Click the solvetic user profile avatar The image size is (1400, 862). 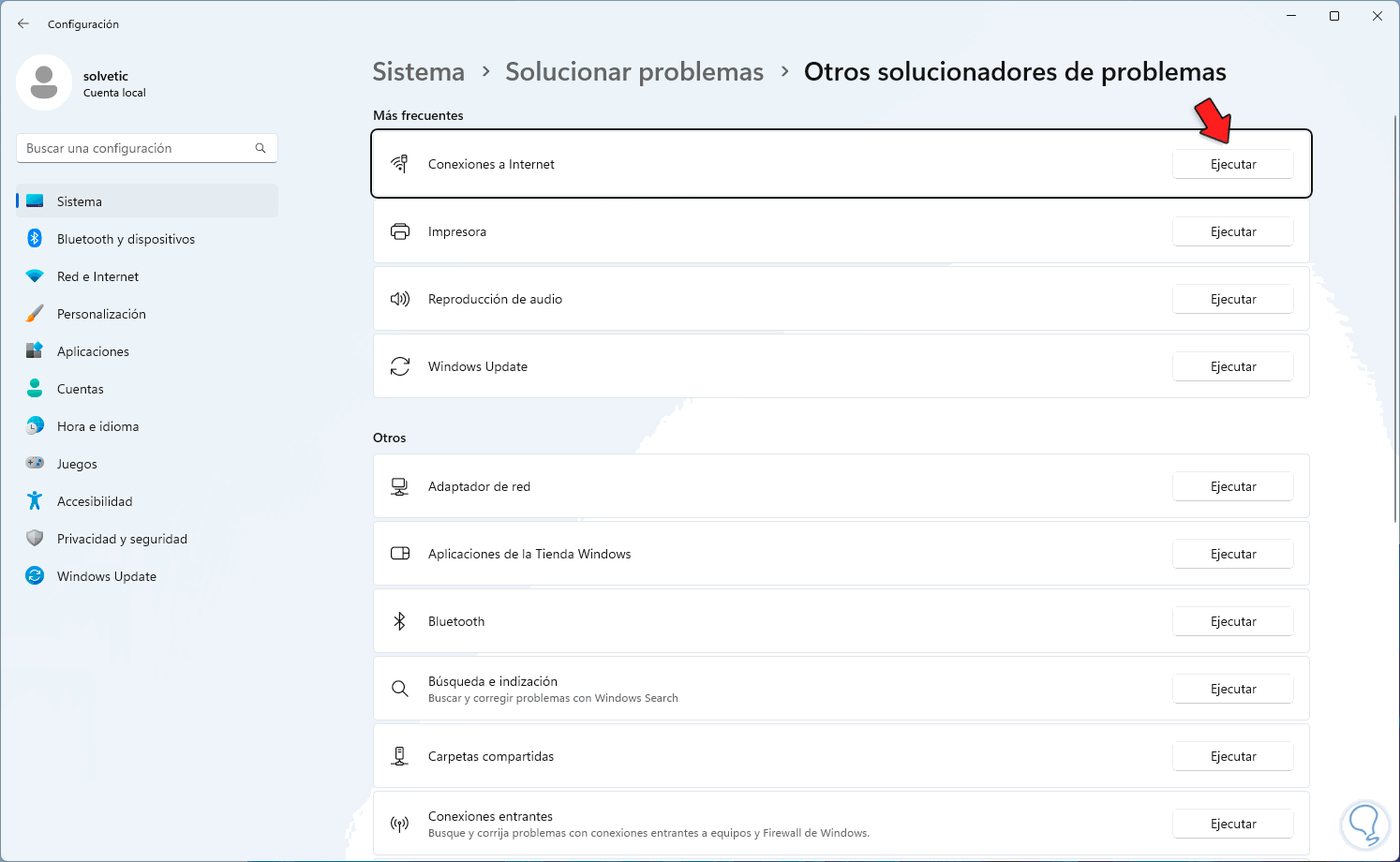[x=44, y=82]
